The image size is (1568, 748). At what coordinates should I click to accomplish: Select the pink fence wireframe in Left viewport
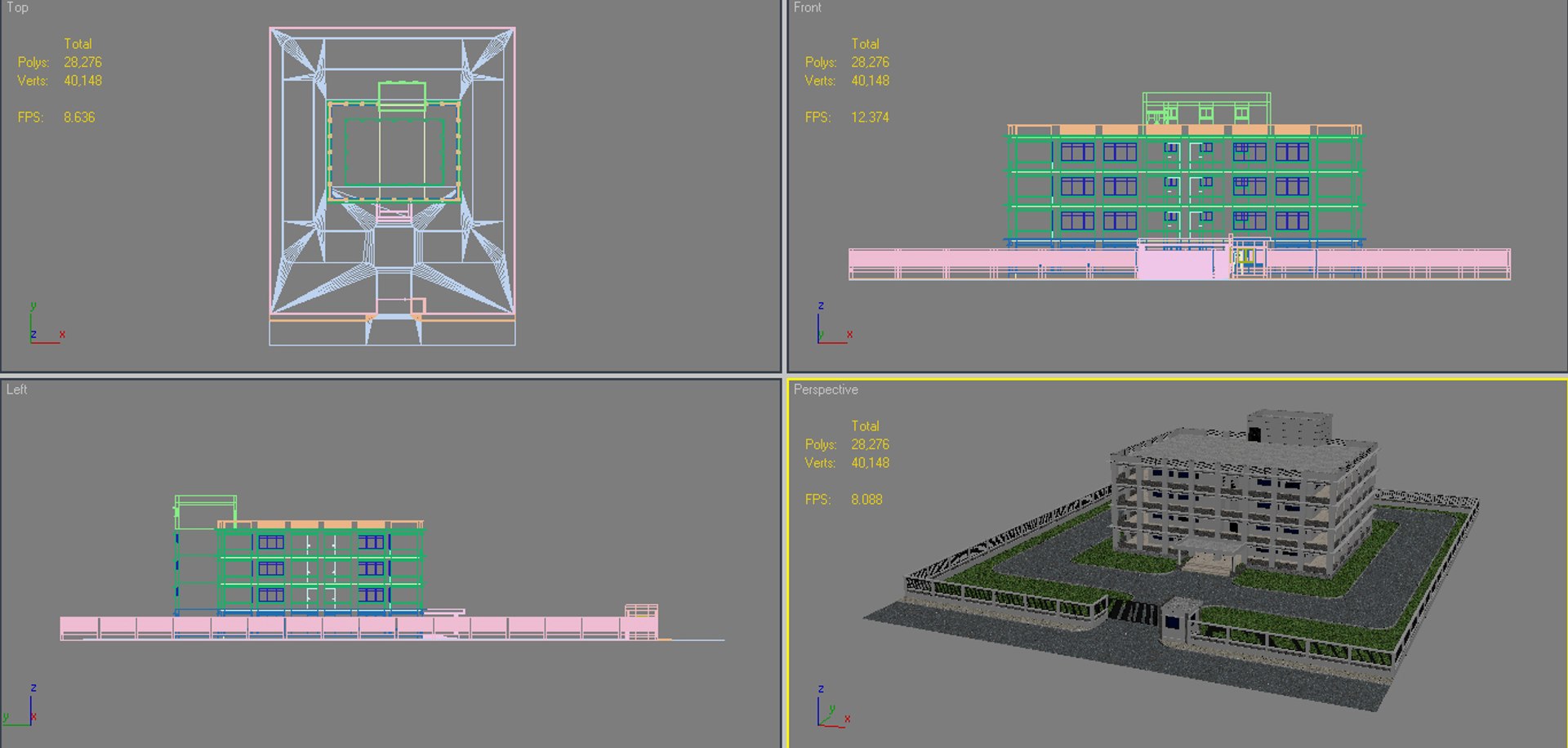coord(359,628)
